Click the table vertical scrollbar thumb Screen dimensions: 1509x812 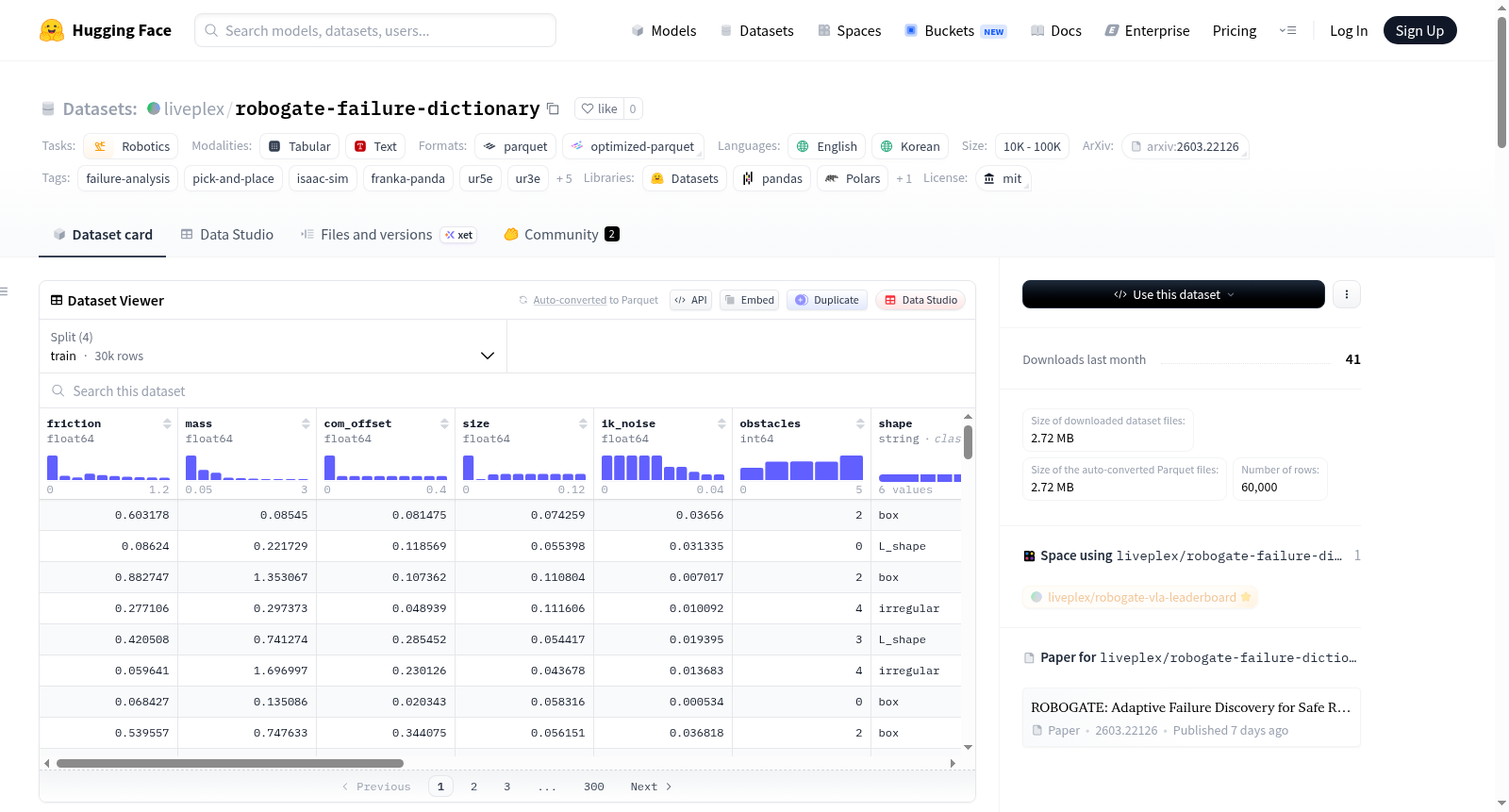(968, 442)
